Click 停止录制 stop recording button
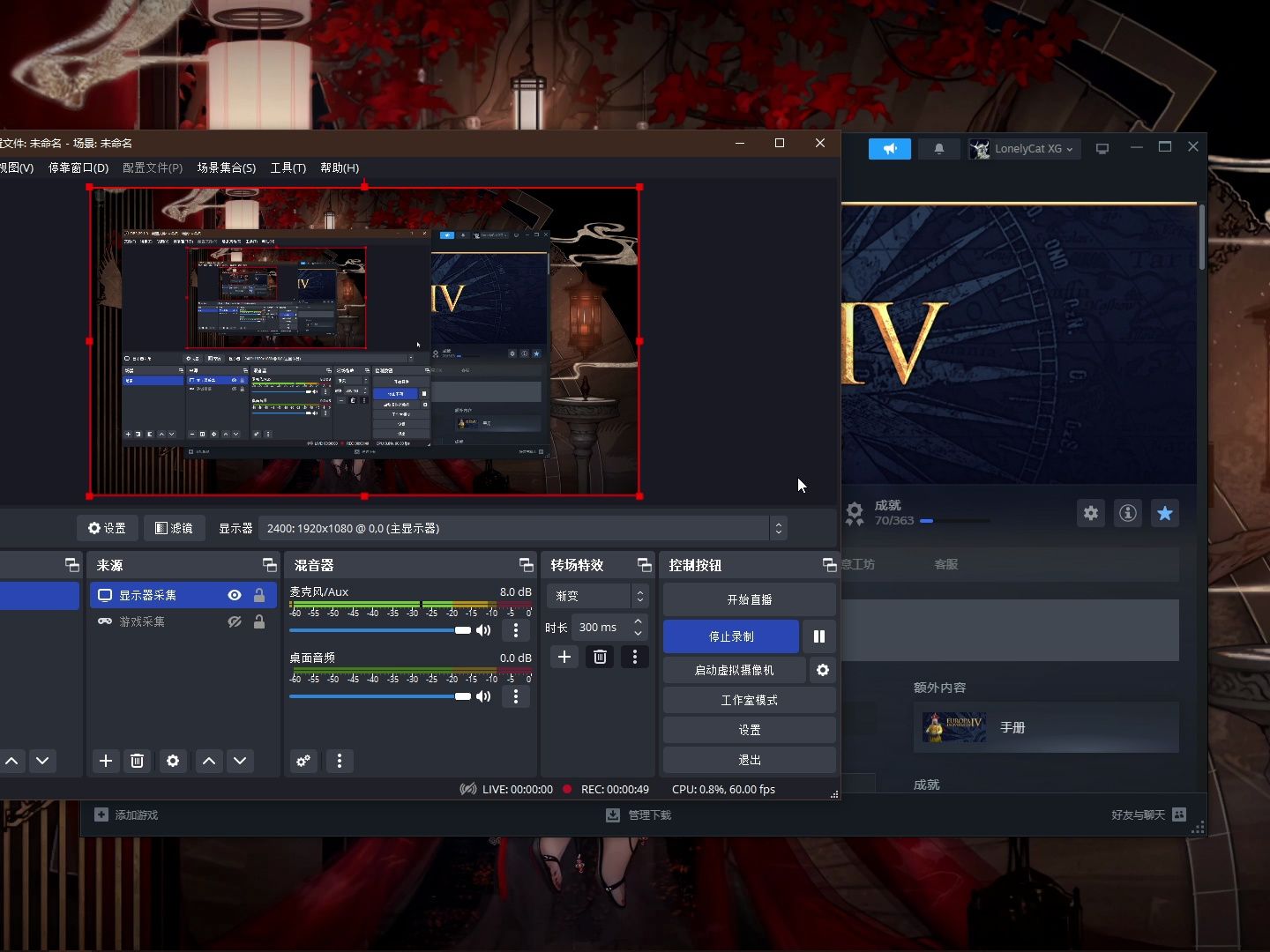1270x952 pixels. (731, 636)
